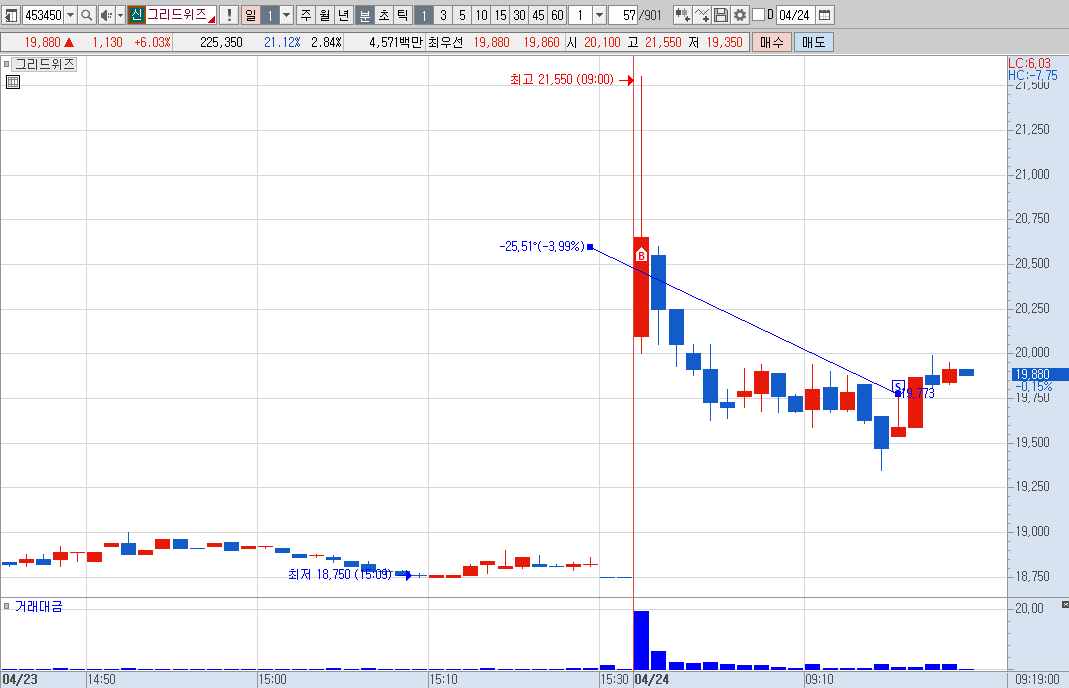Click the exclamation mark info icon
This screenshot has width=1069, height=688.
tap(229, 15)
